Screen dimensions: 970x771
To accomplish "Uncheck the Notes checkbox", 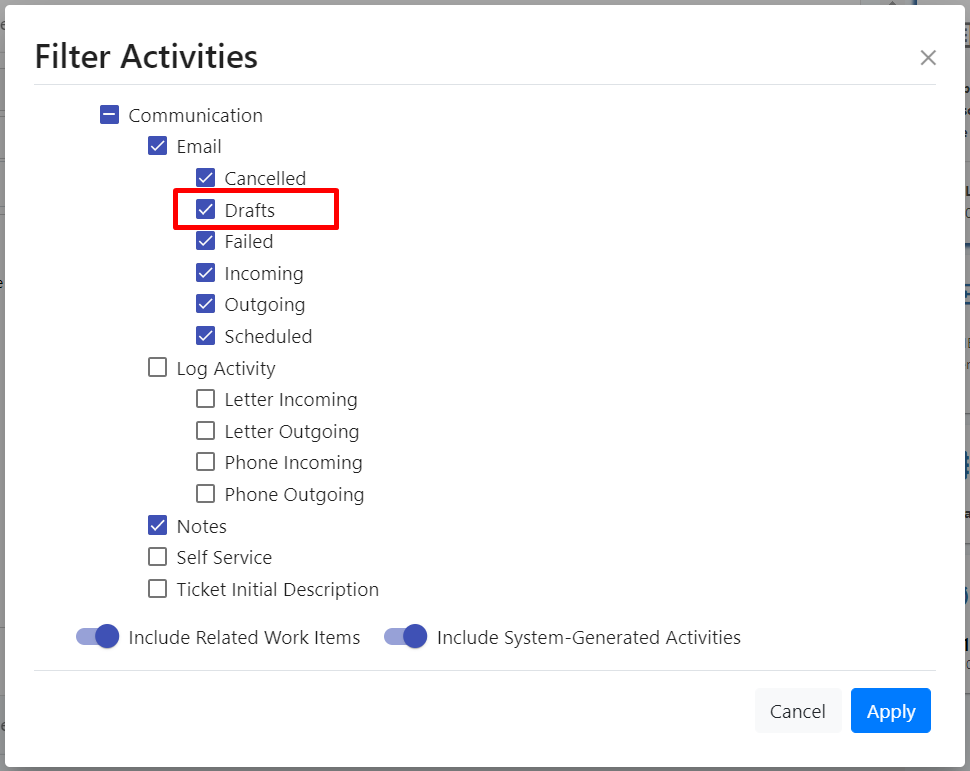I will click(x=158, y=526).
